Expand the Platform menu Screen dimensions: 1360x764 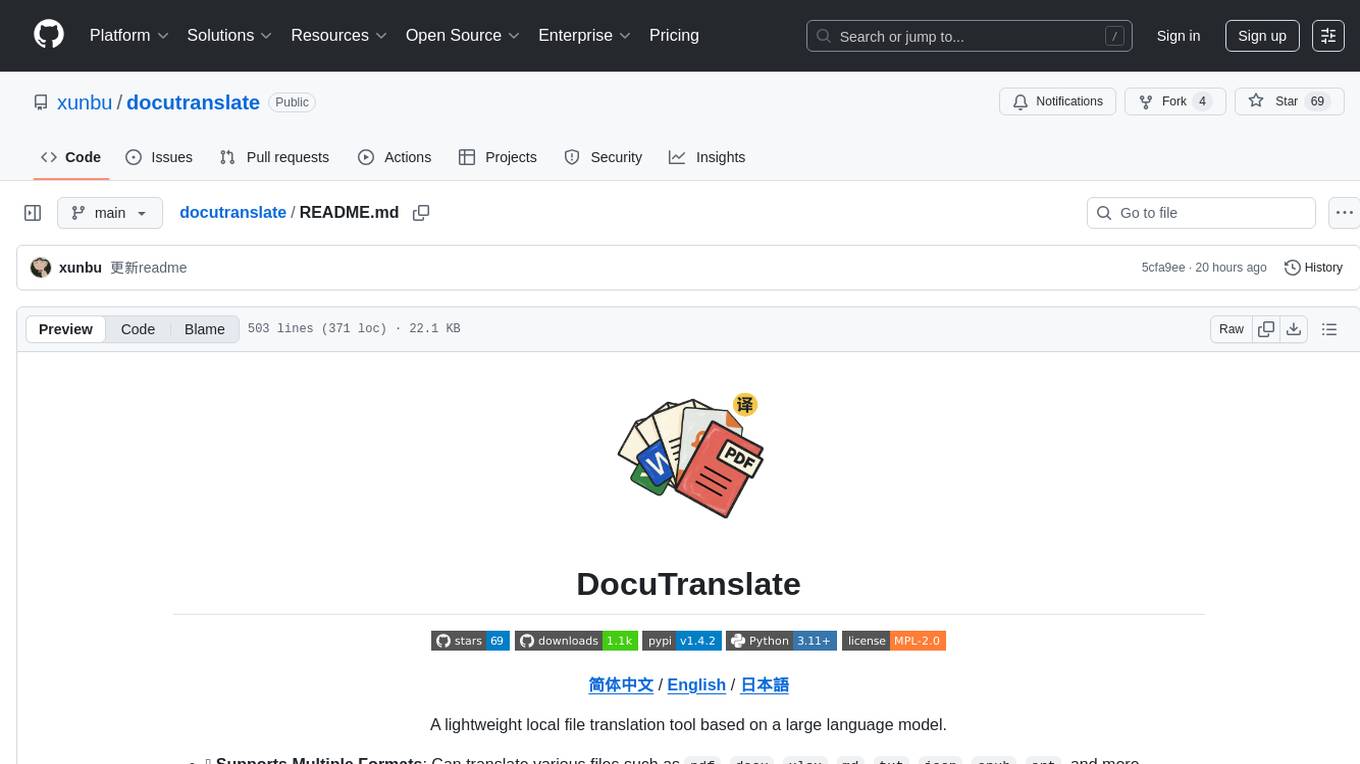click(x=129, y=35)
